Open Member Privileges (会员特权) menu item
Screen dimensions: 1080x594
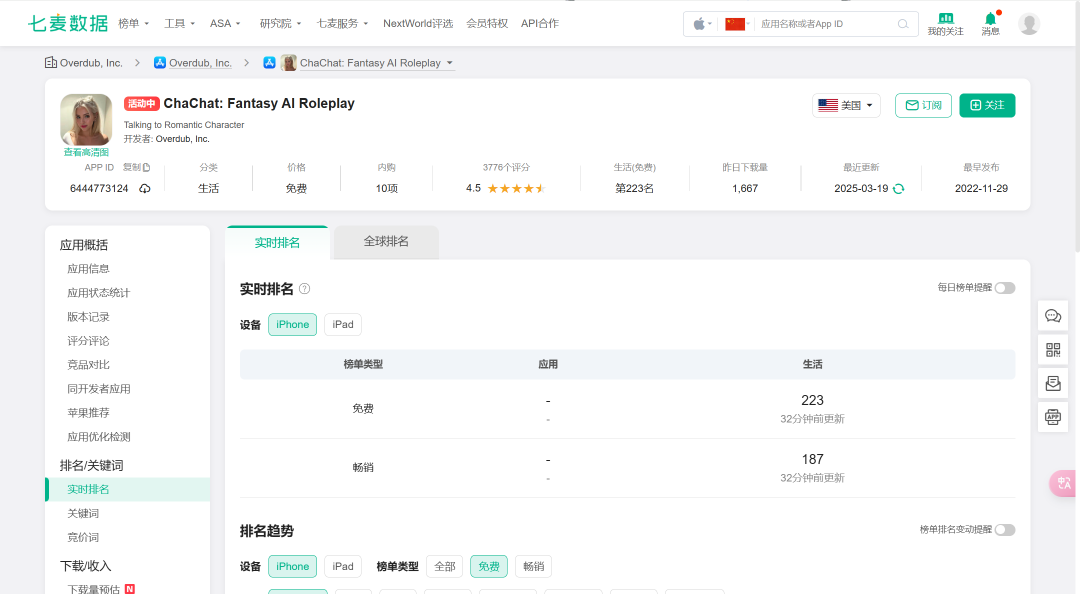point(487,23)
